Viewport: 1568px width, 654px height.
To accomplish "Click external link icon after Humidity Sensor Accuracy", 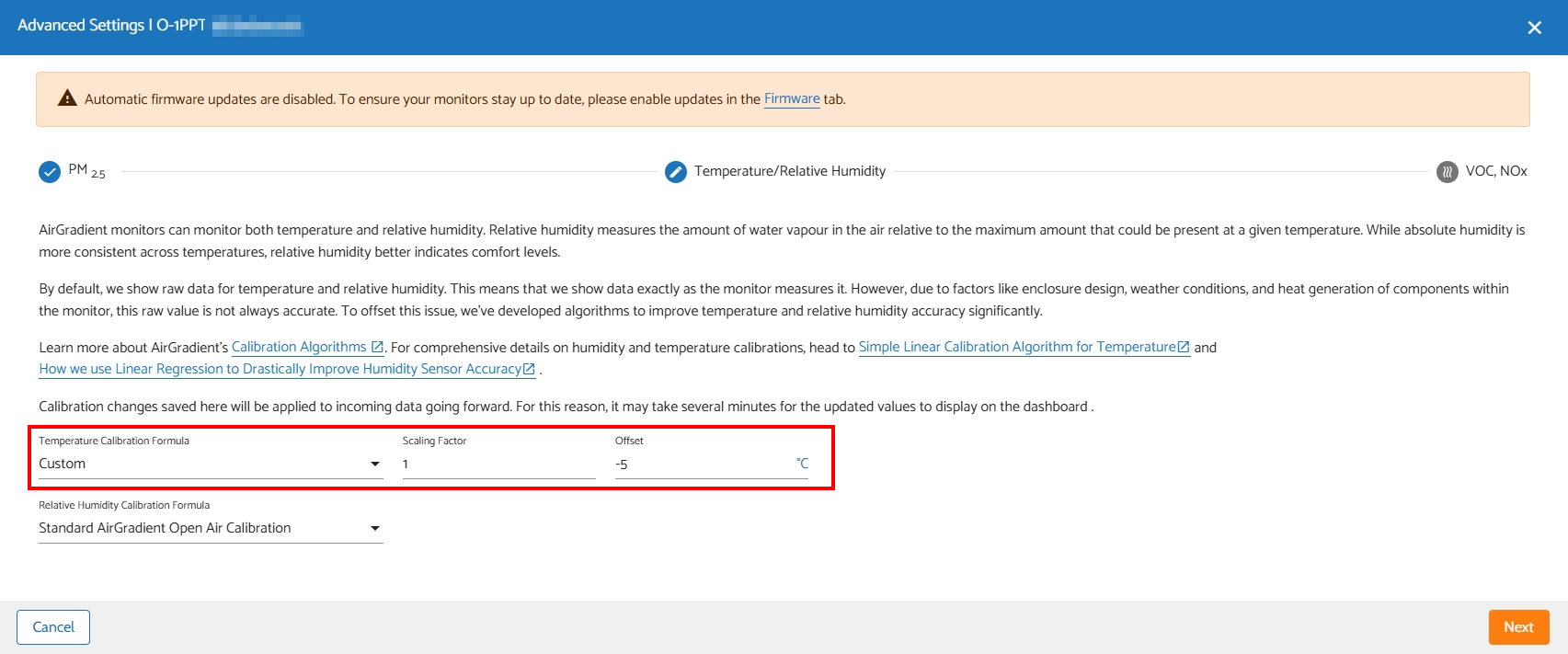I will click(529, 370).
